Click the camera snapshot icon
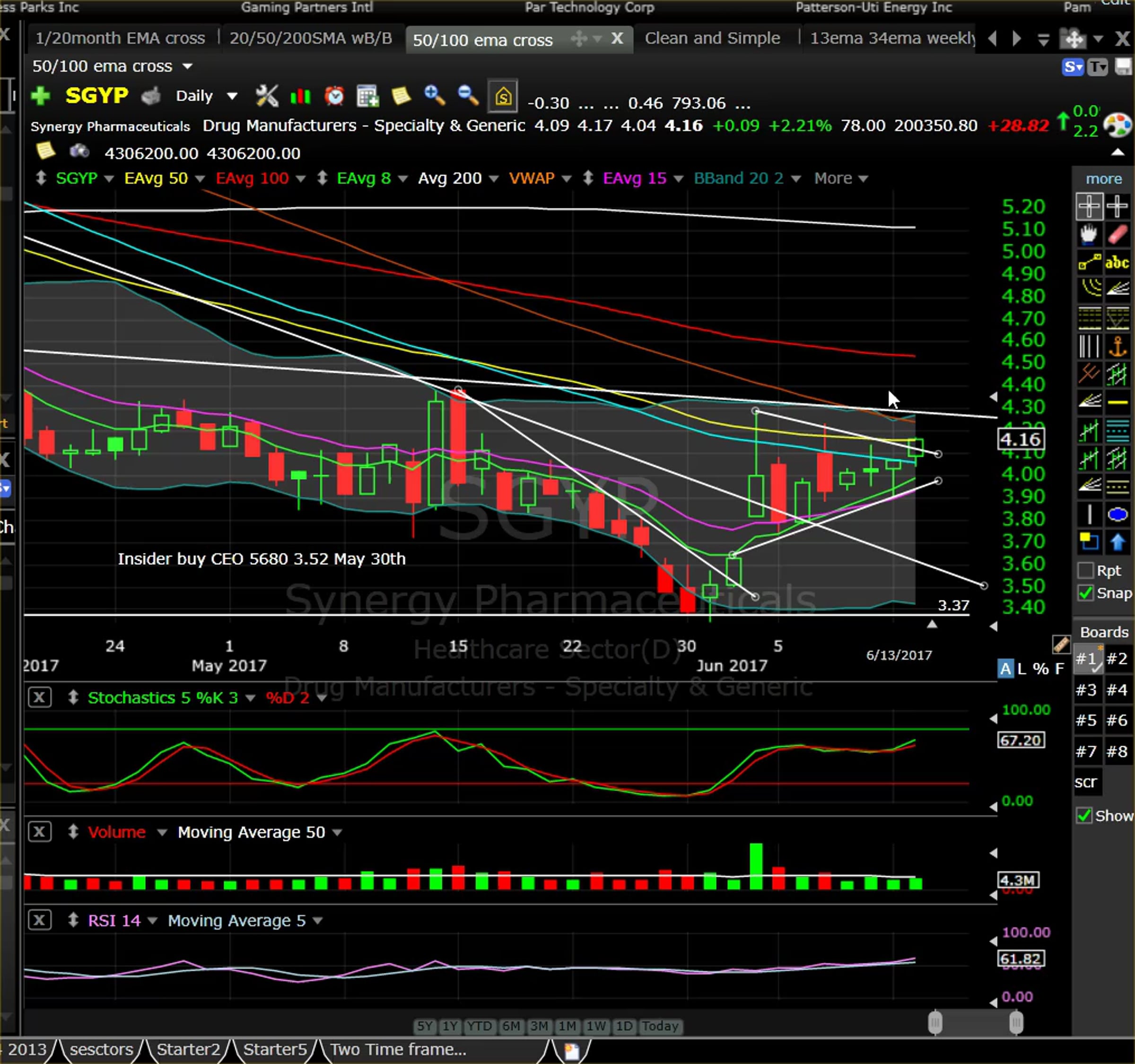 click(79, 151)
